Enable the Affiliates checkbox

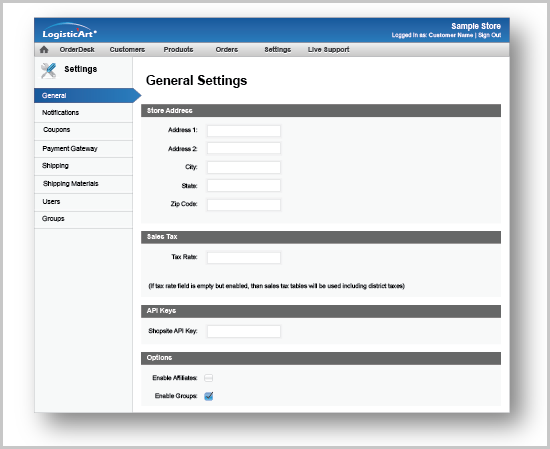pos(208,378)
